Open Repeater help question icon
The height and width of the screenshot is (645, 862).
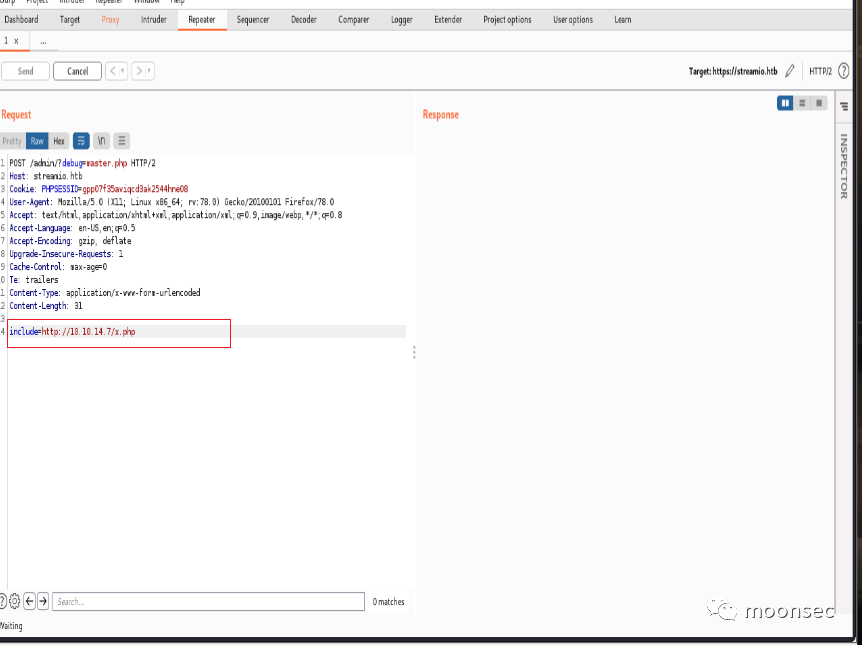pyautogui.click(x=844, y=71)
